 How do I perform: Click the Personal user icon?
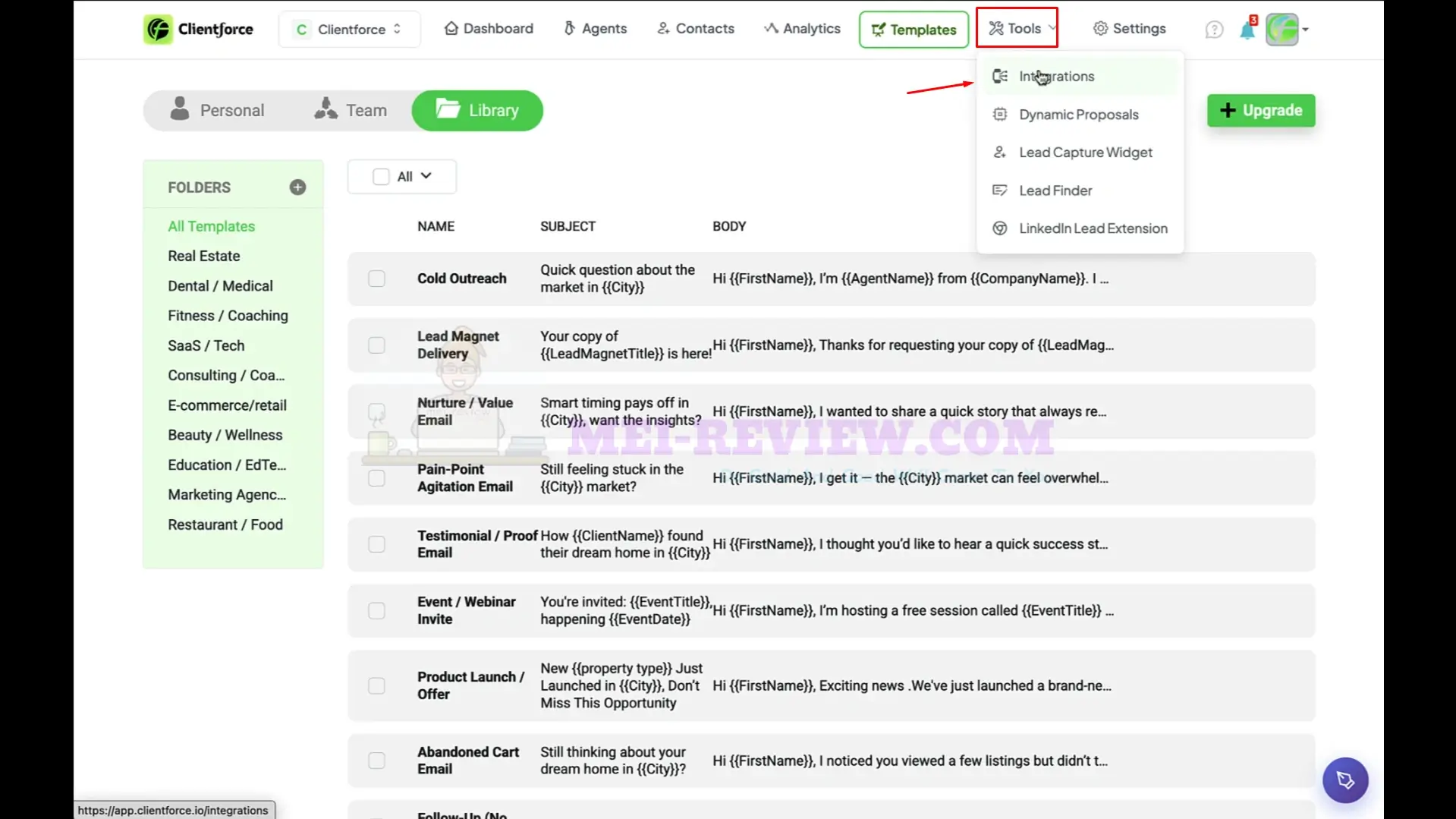(180, 109)
